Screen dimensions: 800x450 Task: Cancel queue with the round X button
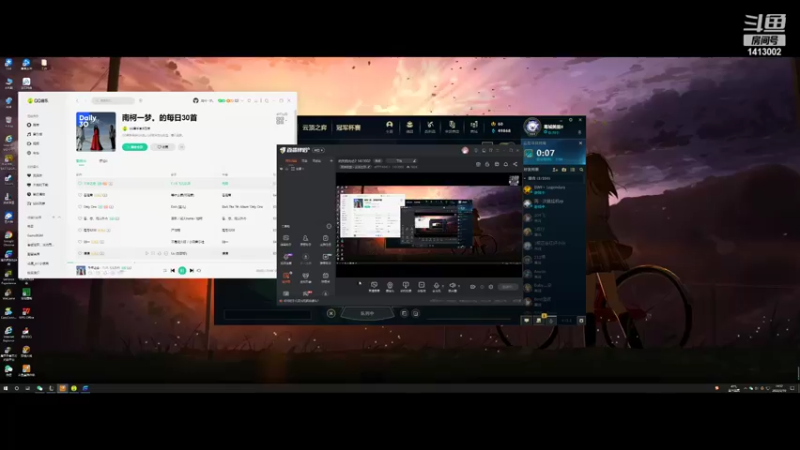(331, 313)
